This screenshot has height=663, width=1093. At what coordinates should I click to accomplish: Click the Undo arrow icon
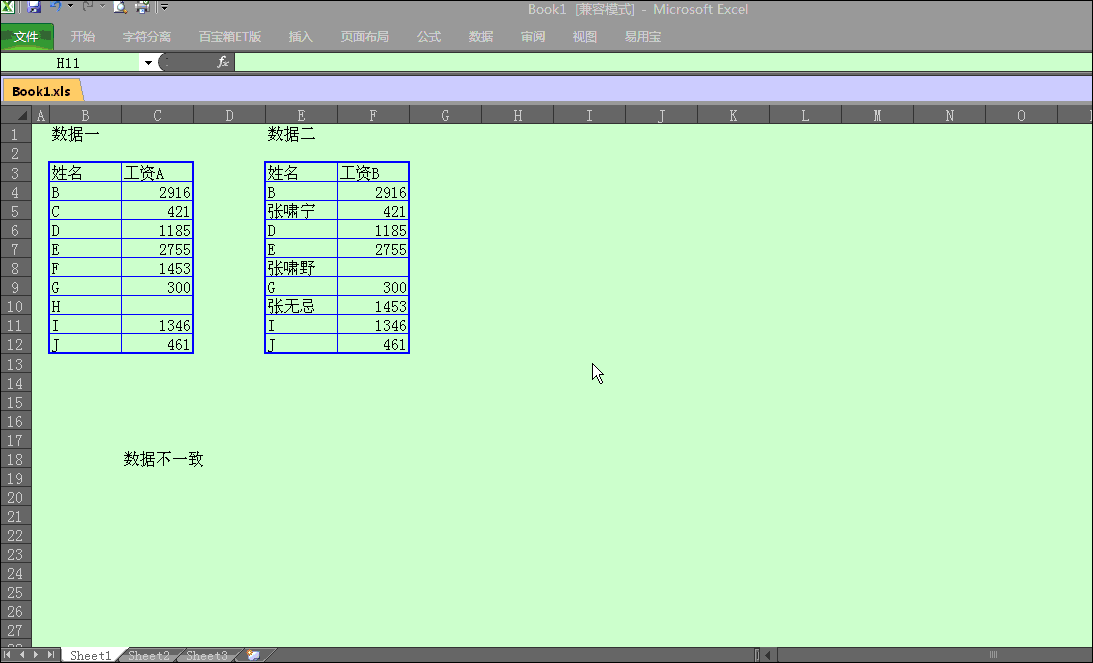point(56,7)
